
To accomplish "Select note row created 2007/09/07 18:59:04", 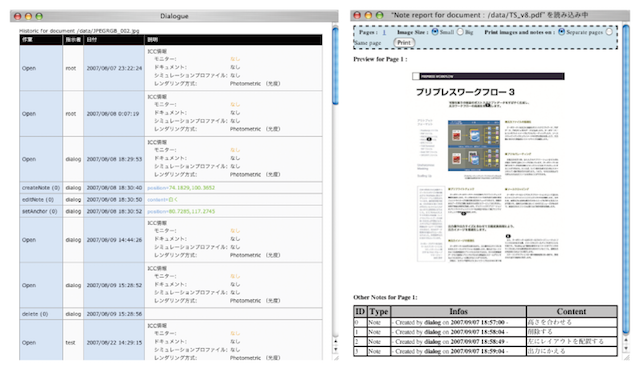I will tap(485, 351).
